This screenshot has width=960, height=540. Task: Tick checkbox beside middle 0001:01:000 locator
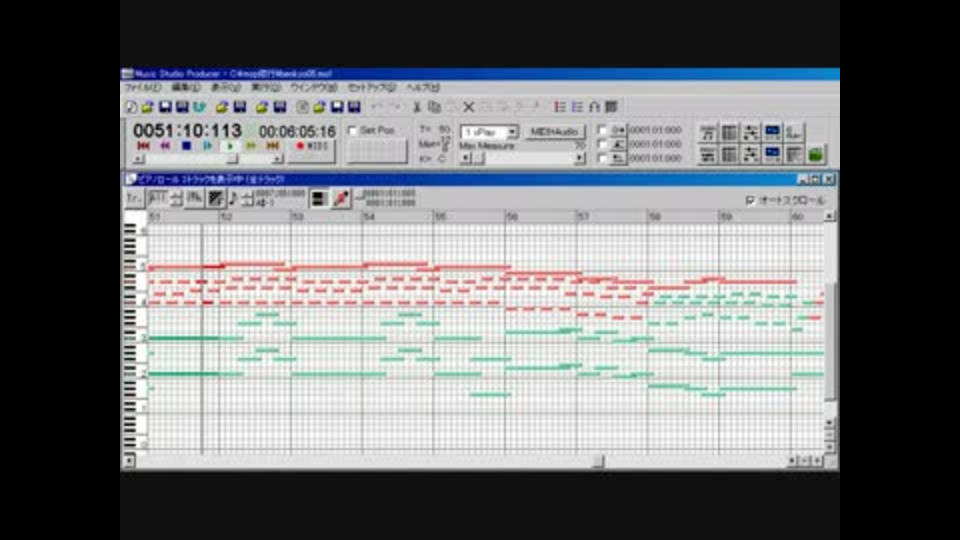[x=602, y=144]
